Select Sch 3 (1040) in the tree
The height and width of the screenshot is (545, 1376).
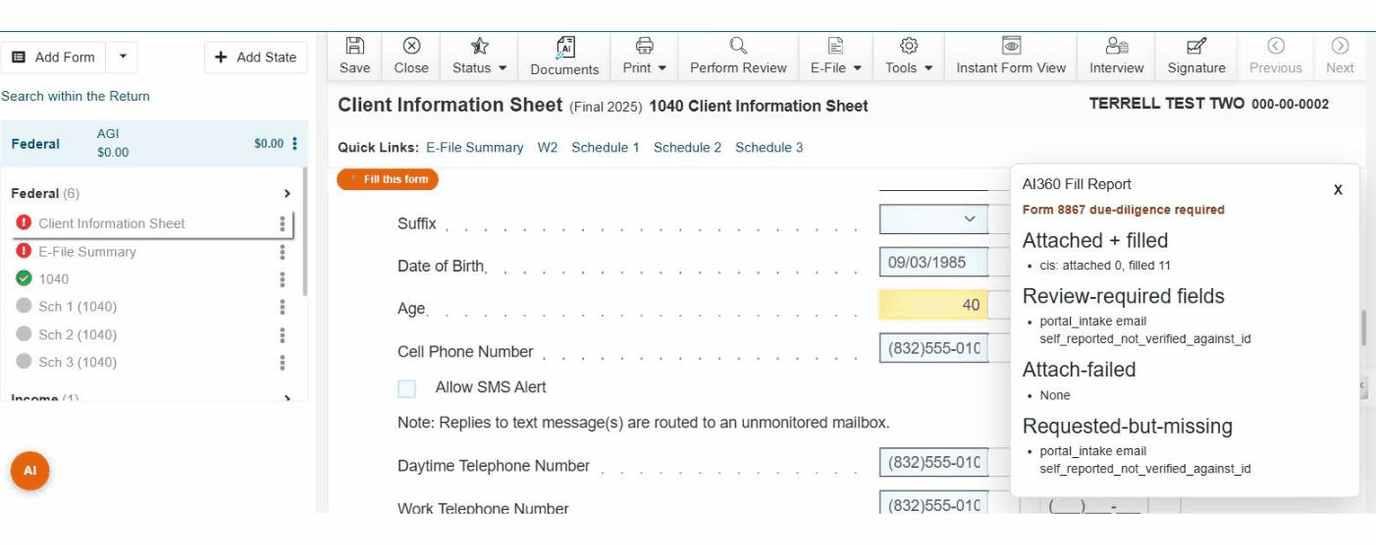(x=78, y=362)
